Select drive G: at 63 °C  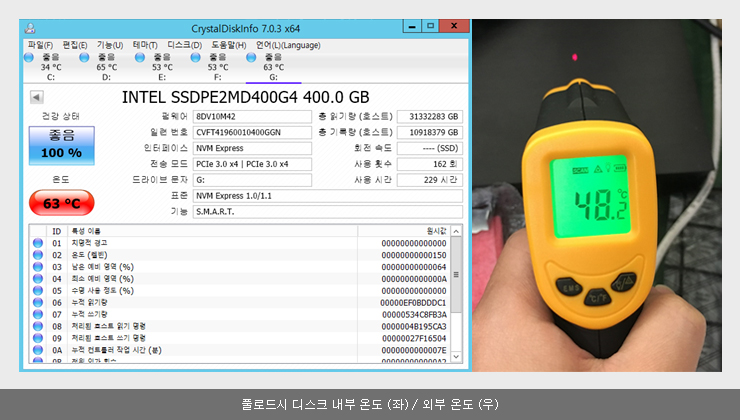pos(273,67)
